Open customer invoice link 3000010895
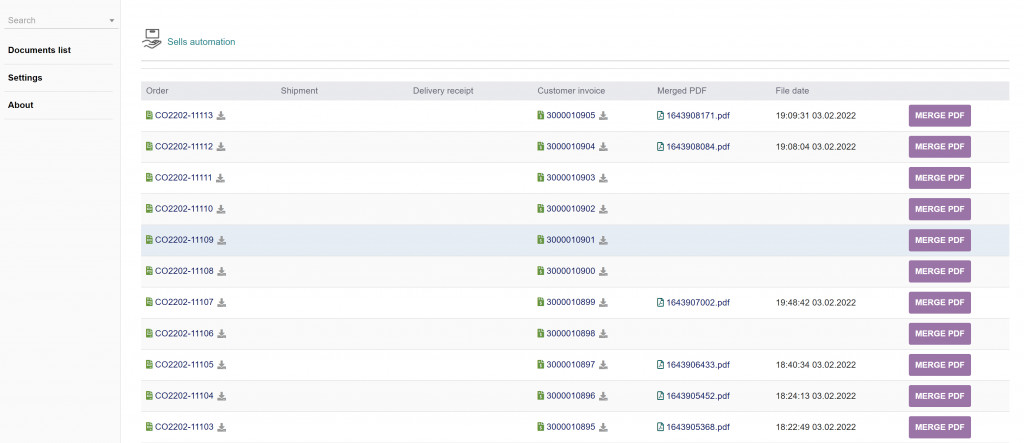The image size is (1024, 443). point(570,427)
